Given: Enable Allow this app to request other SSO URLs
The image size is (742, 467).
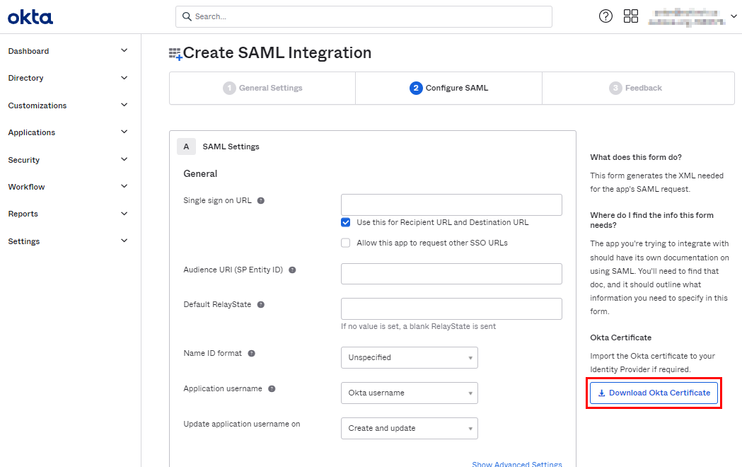Looking at the screenshot, I should tap(346, 242).
